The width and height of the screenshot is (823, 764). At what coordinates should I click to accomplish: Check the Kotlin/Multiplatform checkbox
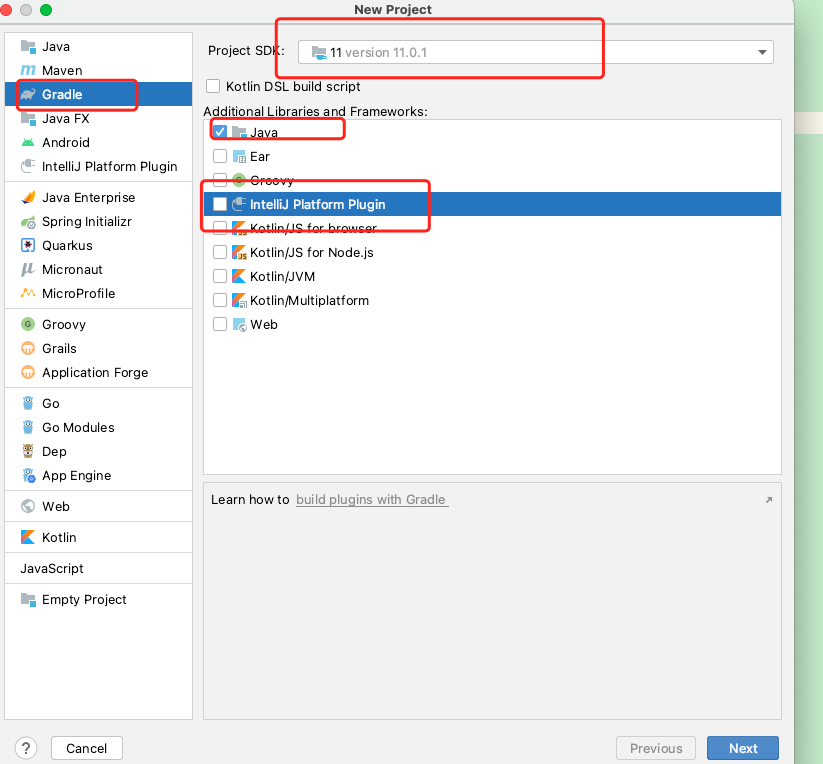(x=220, y=301)
